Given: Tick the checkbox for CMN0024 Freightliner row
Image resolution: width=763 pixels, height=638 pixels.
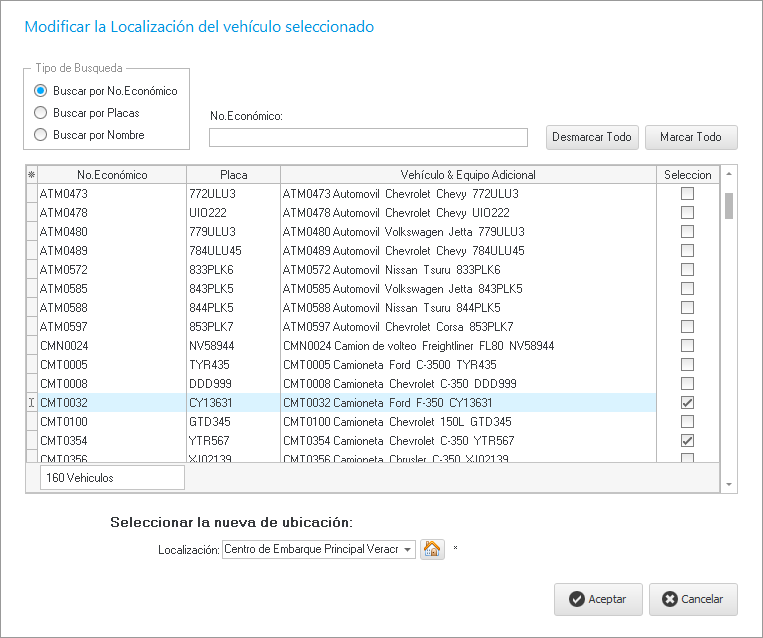Looking at the screenshot, I should [x=687, y=346].
